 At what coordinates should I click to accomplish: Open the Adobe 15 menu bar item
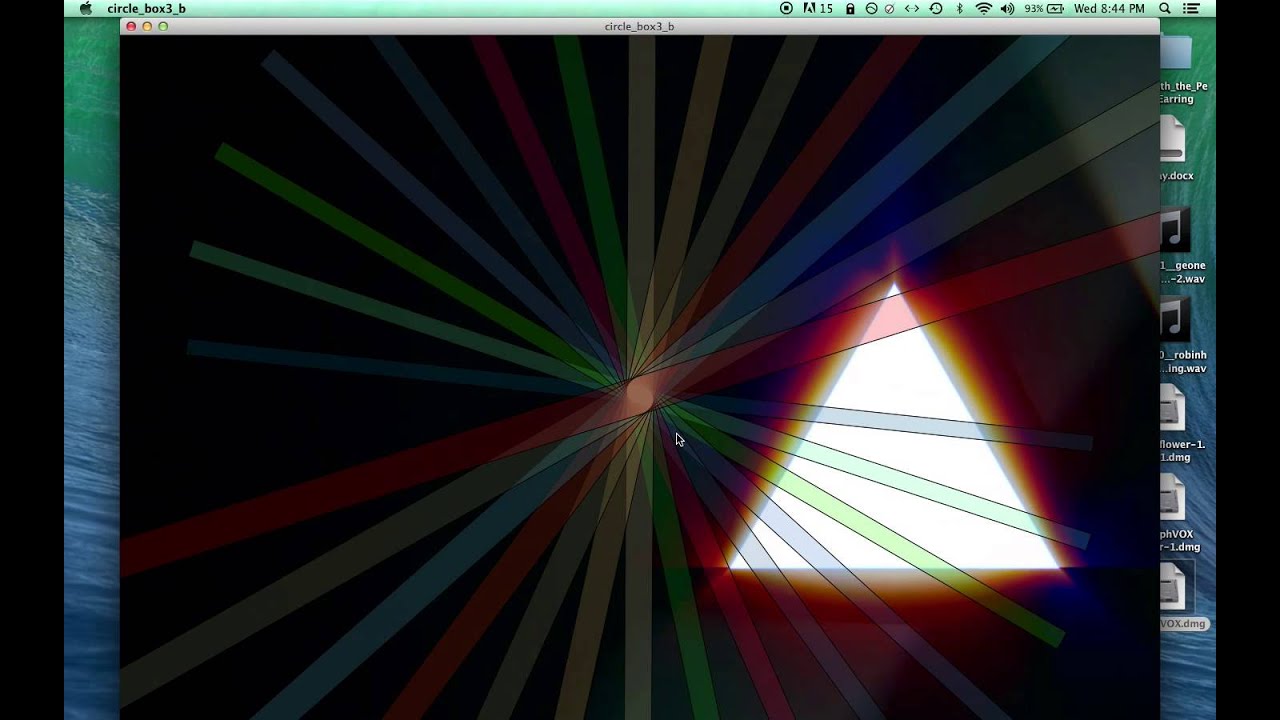click(817, 8)
